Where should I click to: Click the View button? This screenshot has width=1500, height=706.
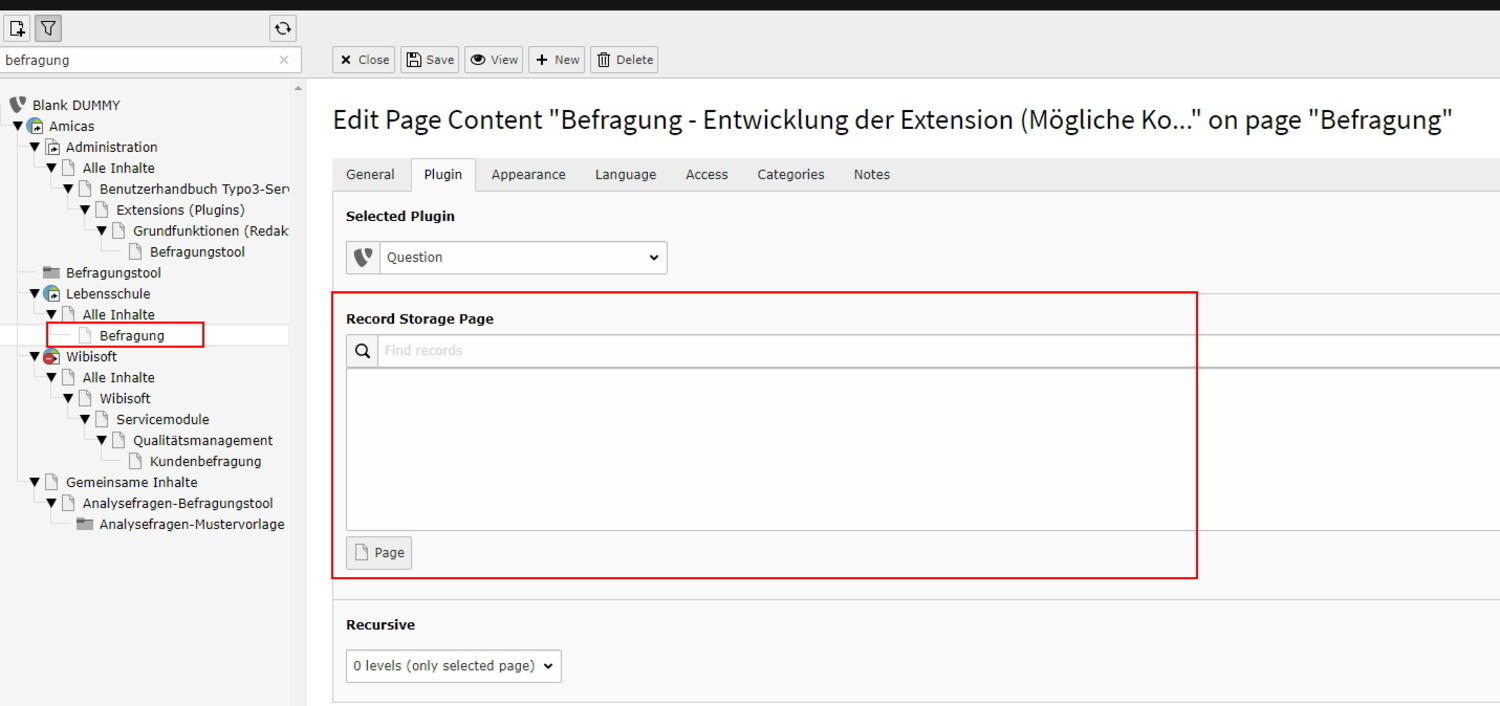click(x=494, y=60)
